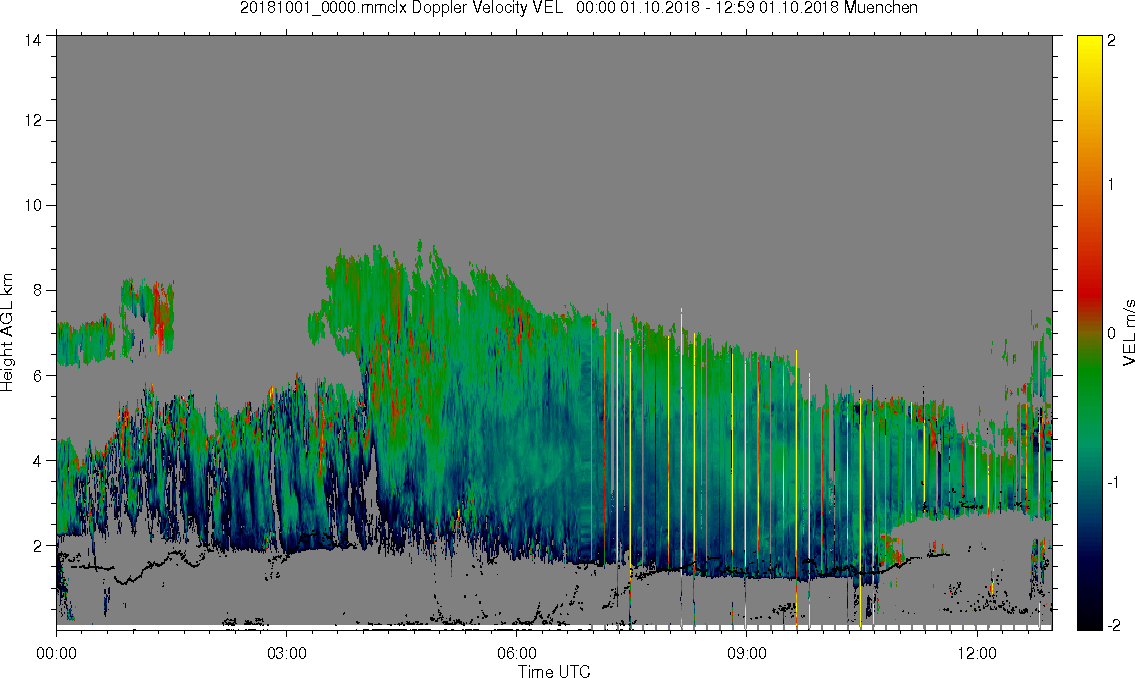The width and height of the screenshot is (1135, 678).
Task: Click the colorbar '0' value label
Action: pyautogui.click(x=1111, y=334)
